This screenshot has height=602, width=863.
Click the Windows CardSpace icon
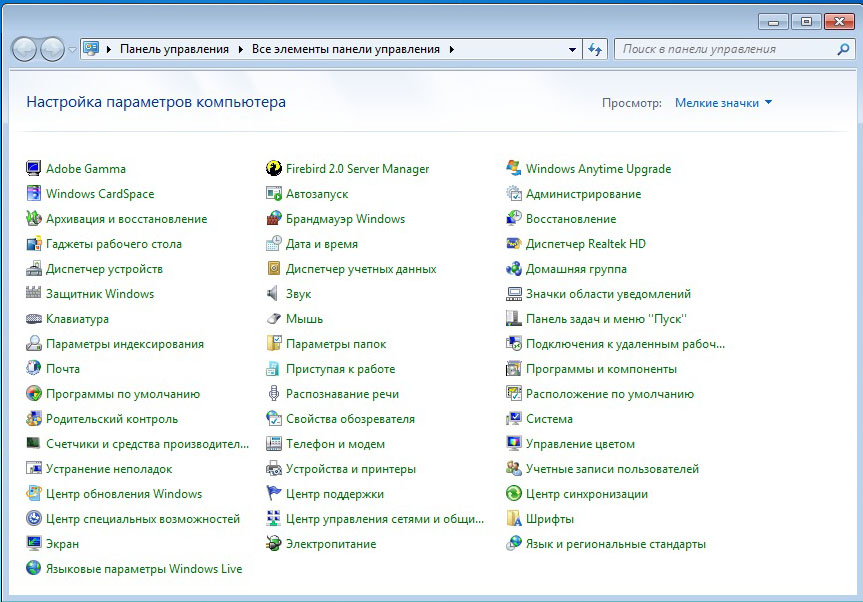pyautogui.click(x=34, y=193)
